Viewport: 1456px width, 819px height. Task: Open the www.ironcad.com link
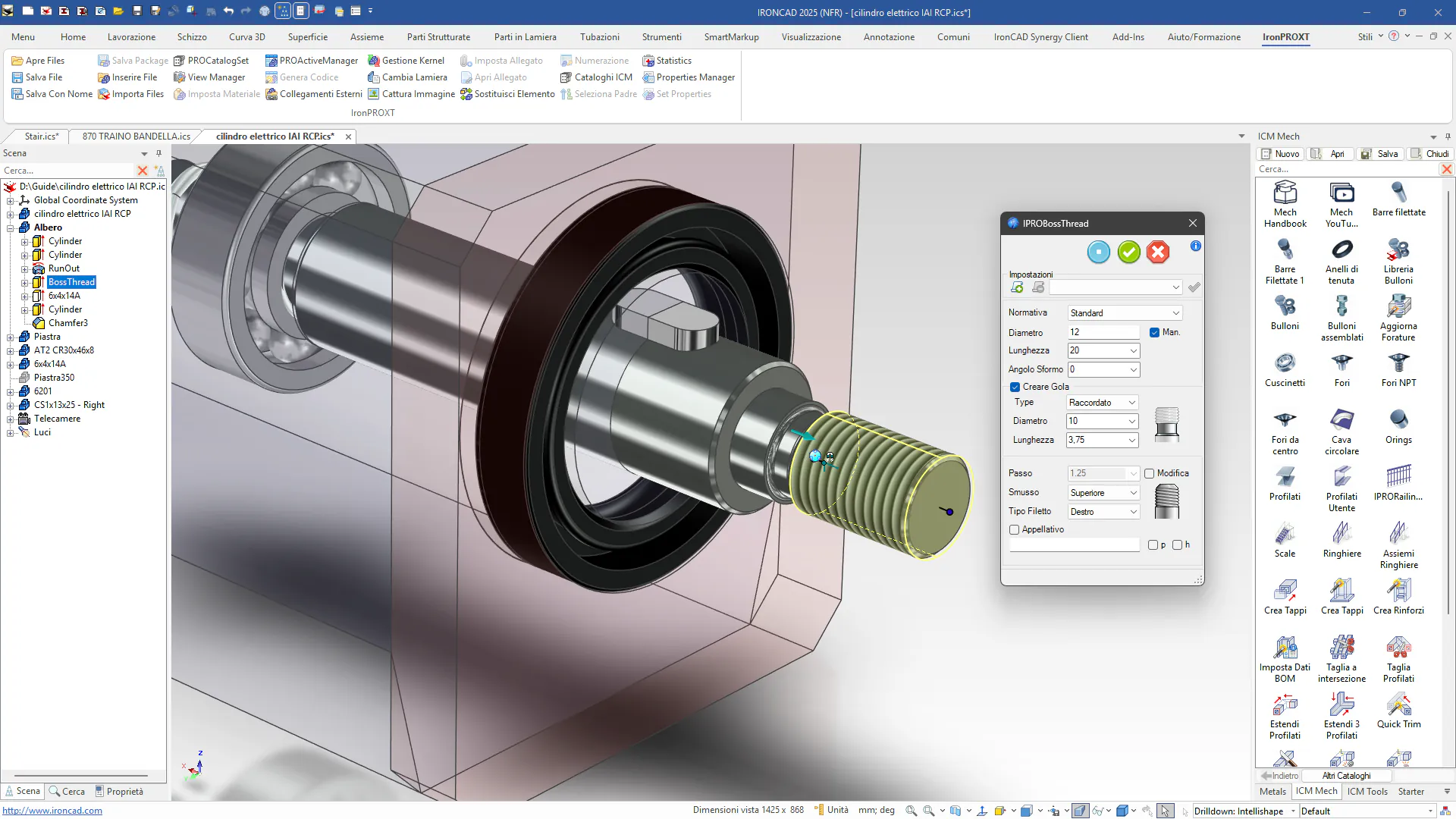point(52,811)
